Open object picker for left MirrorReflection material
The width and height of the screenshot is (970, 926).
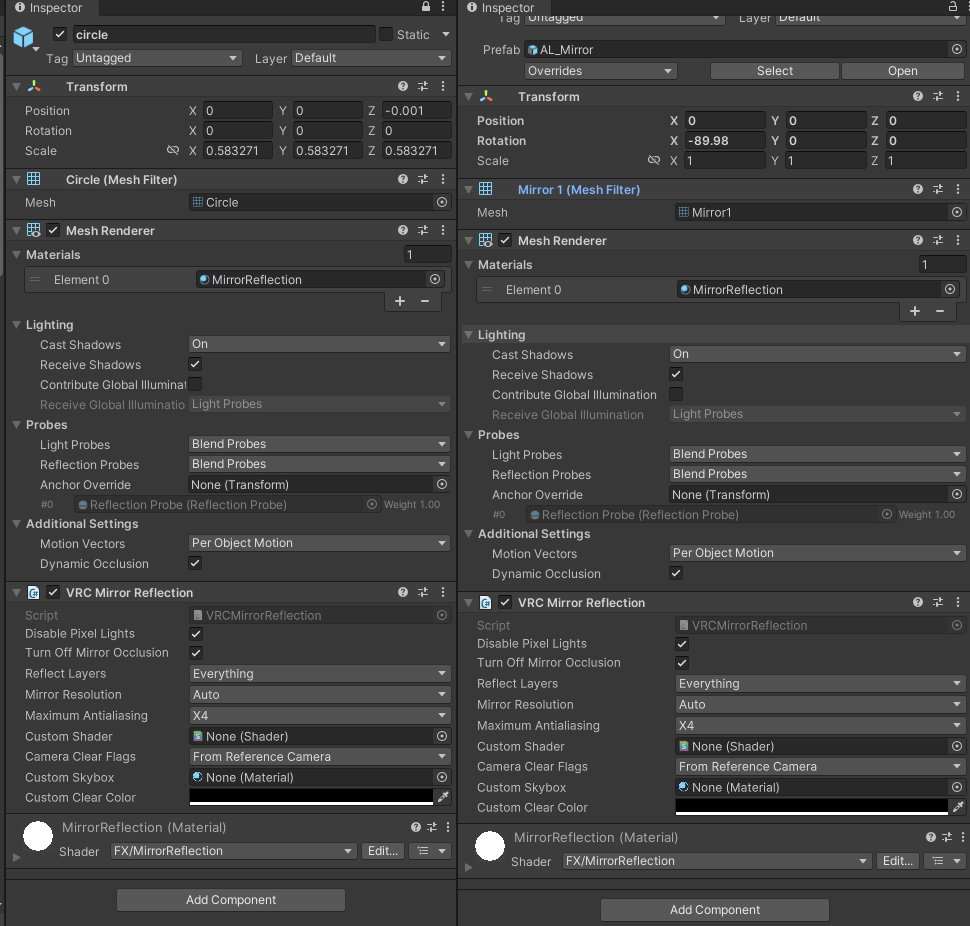(x=435, y=280)
